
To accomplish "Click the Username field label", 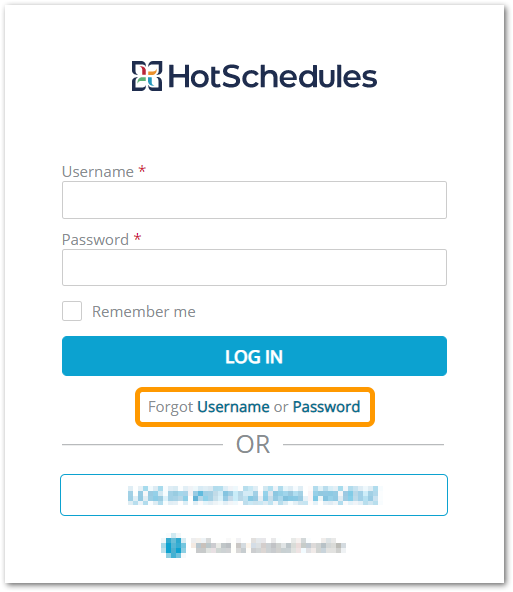I will (x=98, y=172).
